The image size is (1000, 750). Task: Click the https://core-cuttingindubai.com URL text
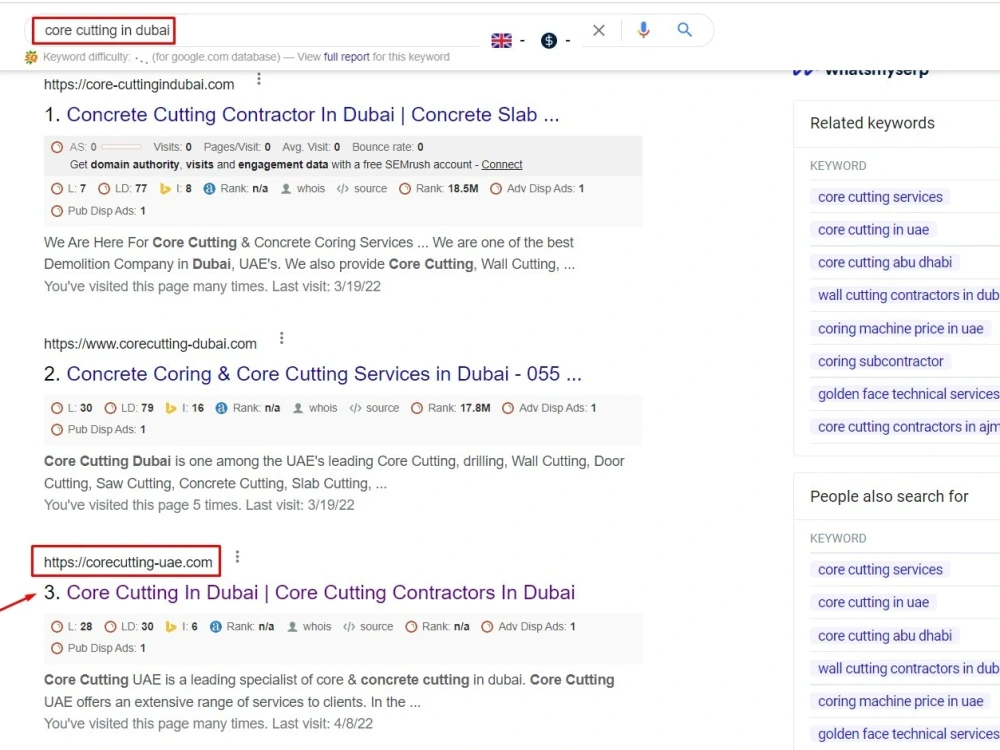click(x=139, y=85)
